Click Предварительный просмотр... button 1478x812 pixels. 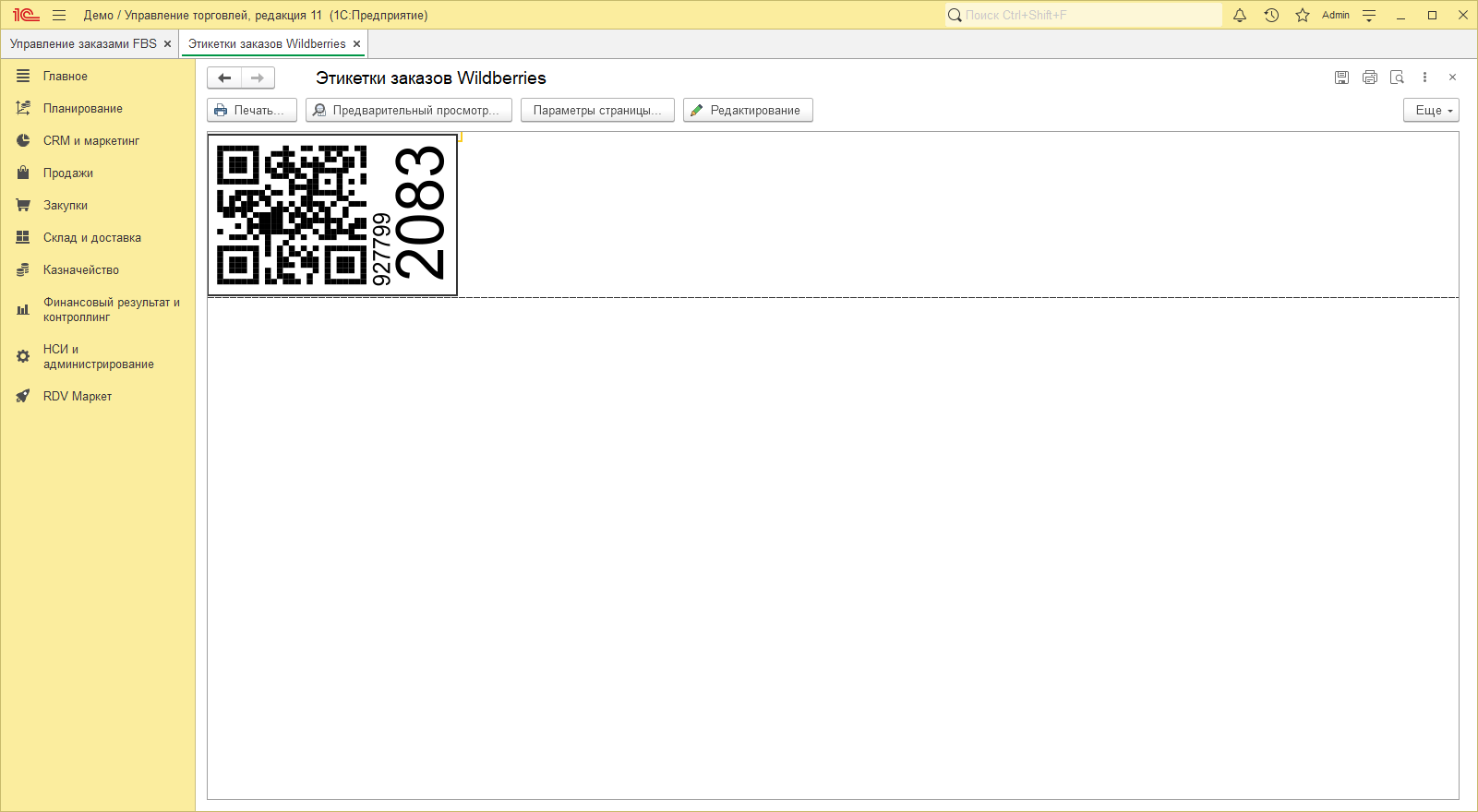pos(409,110)
